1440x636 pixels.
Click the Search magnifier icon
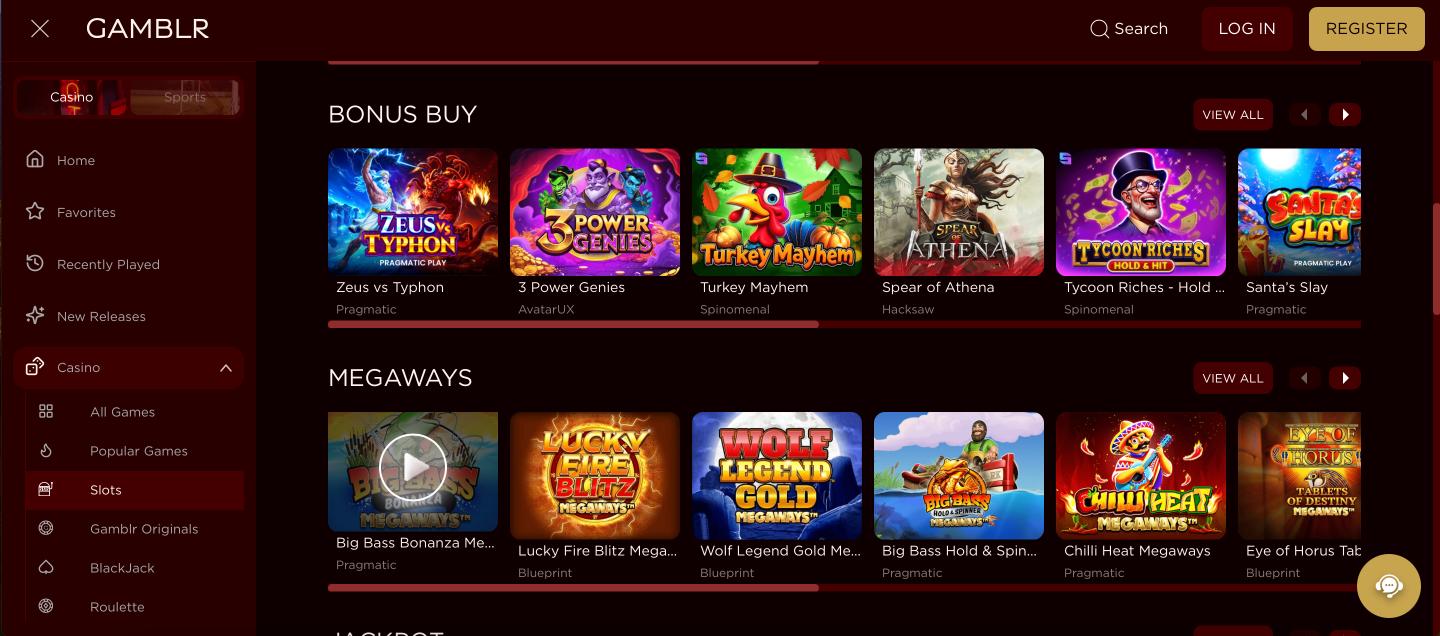1099,29
